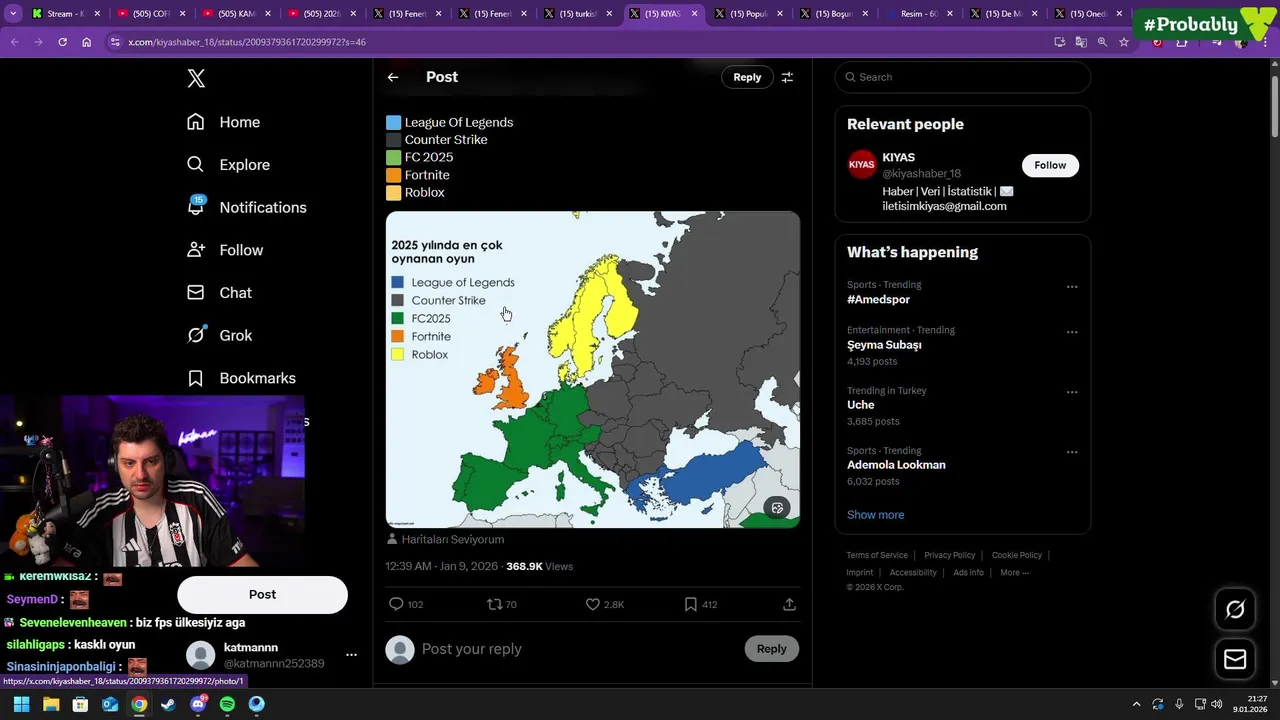The width and height of the screenshot is (1280, 720).
Task: Click the address bar URL
Action: point(247,42)
